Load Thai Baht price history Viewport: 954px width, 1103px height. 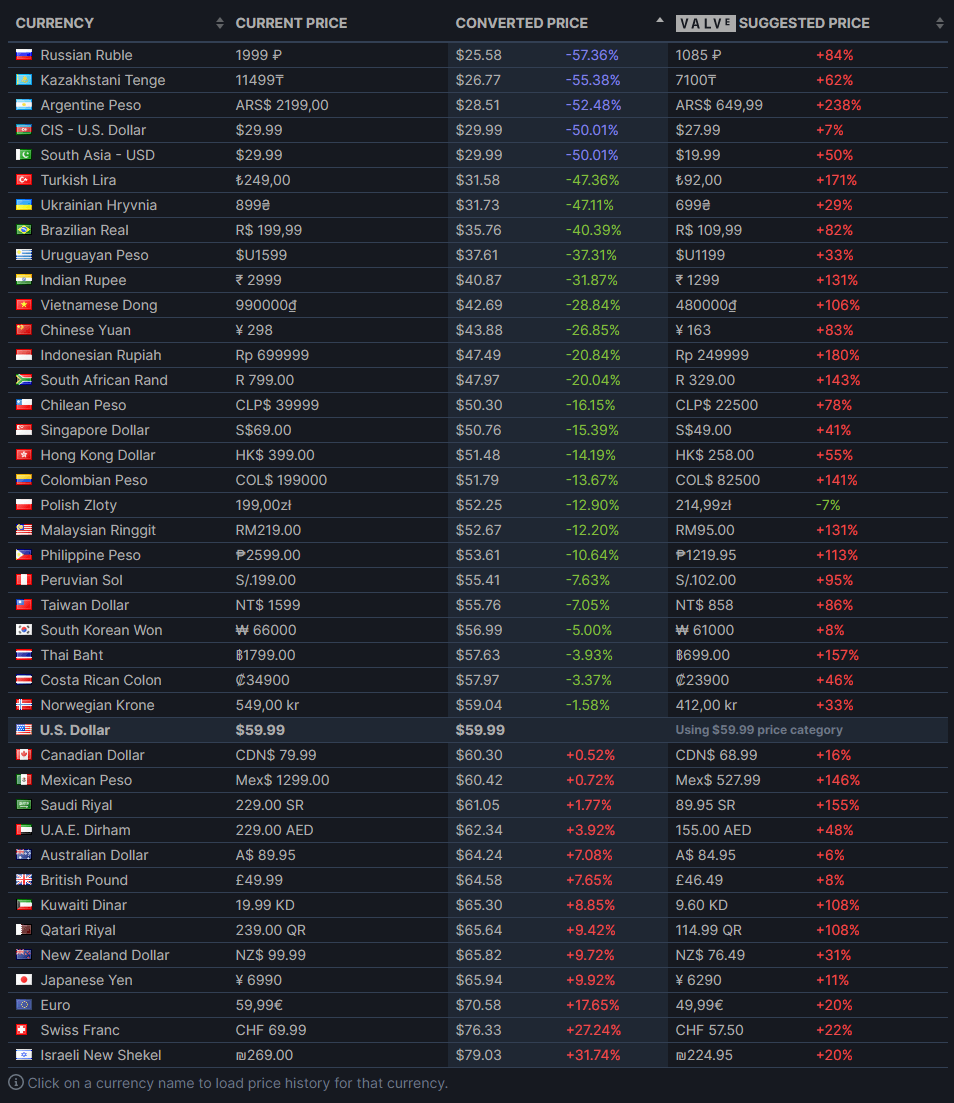click(72, 655)
